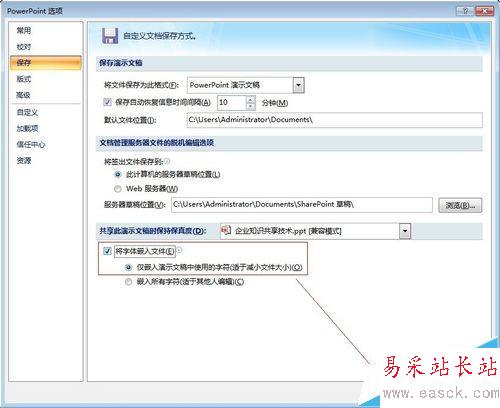Click the default file location path field

pos(335,120)
